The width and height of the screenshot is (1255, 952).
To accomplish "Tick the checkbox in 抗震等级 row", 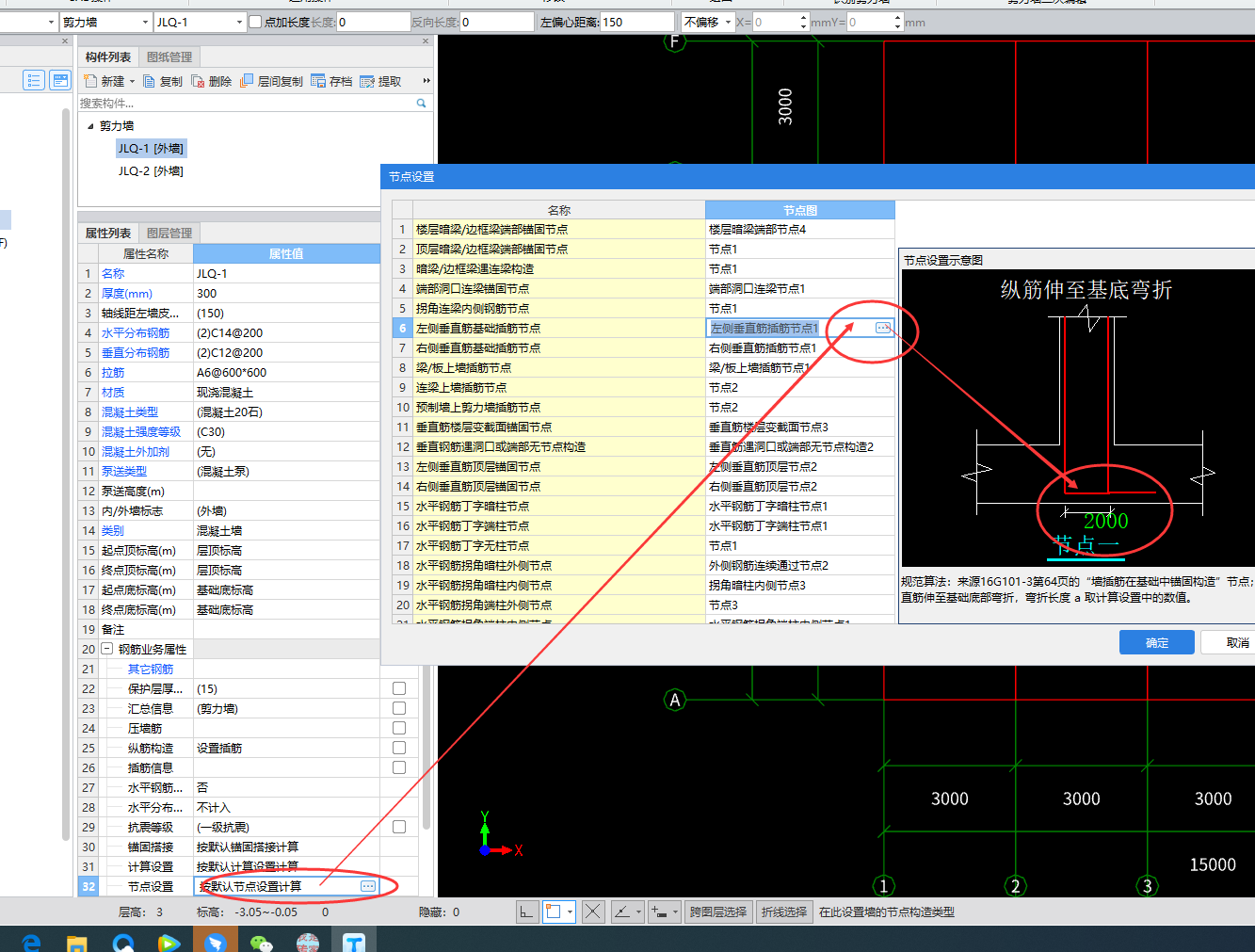I will pyautogui.click(x=399, y=827).
